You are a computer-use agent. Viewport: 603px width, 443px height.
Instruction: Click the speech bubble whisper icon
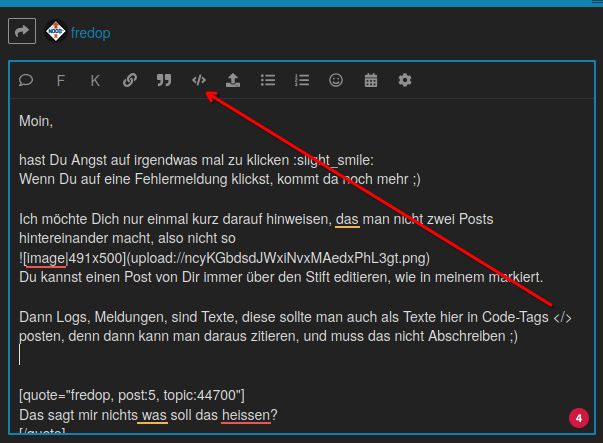tap(26, 80)
